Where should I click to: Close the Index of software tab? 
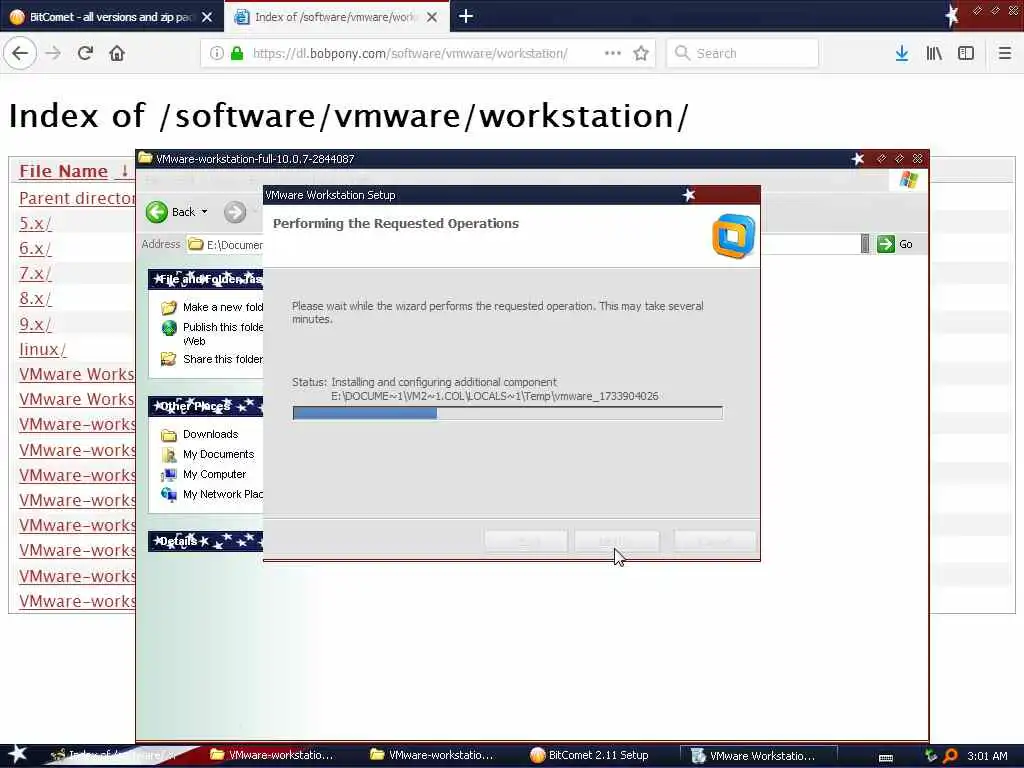(432, 17)
